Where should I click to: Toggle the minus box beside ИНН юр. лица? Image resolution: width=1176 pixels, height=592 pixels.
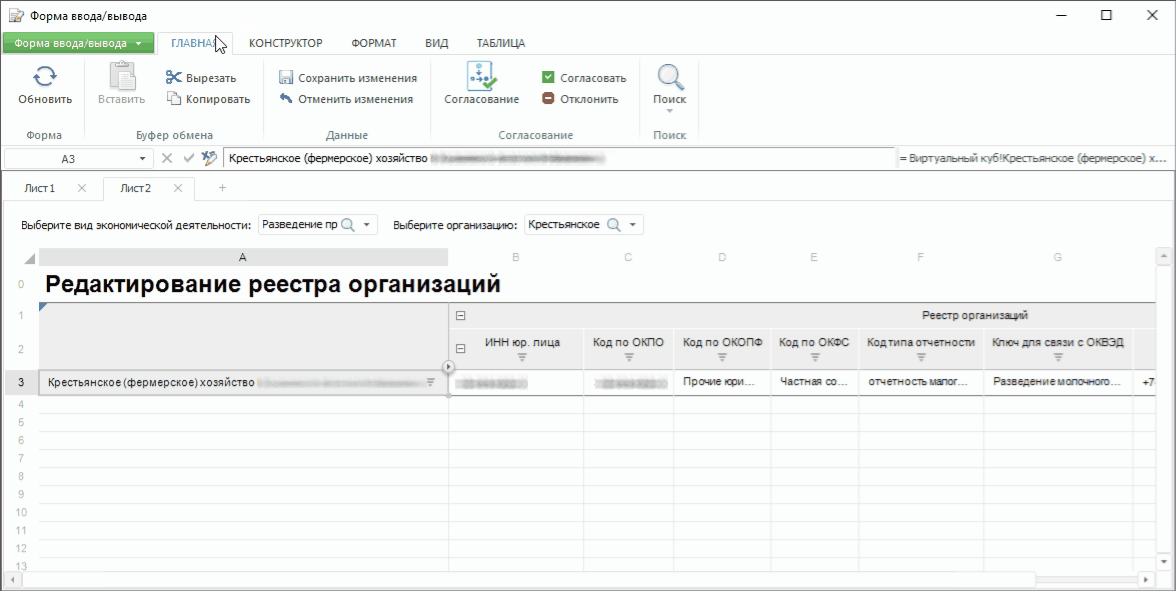[x=461, y=349]
